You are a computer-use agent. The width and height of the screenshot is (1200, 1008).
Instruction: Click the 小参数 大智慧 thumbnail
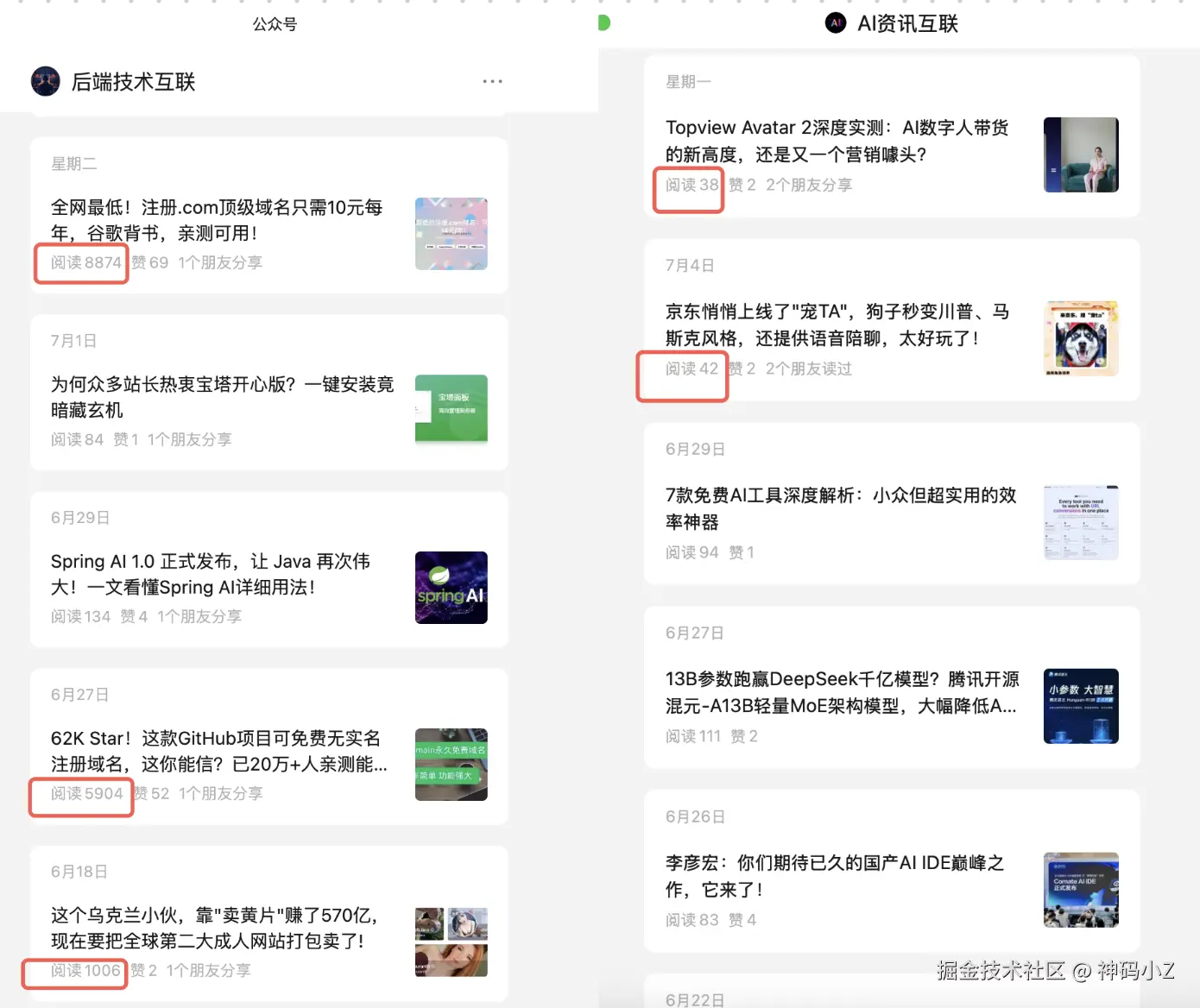tap(1081, 706)
